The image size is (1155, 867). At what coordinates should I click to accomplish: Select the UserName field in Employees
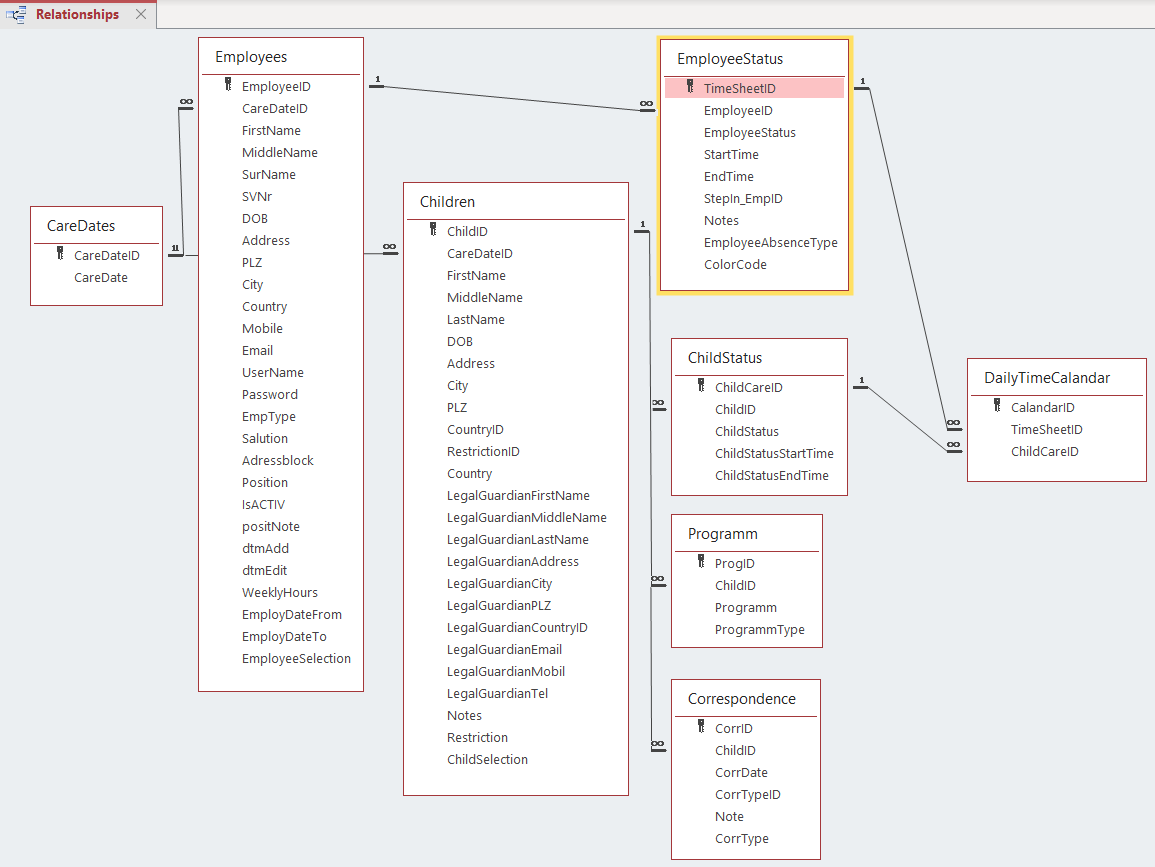[x=273, y=373]
